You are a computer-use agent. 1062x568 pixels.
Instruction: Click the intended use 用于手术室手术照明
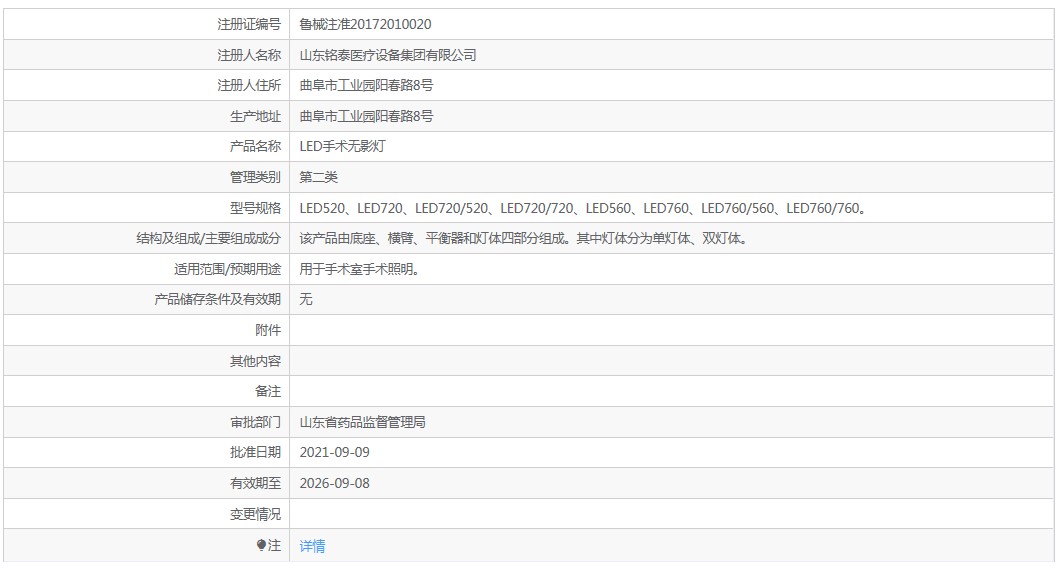360,269
